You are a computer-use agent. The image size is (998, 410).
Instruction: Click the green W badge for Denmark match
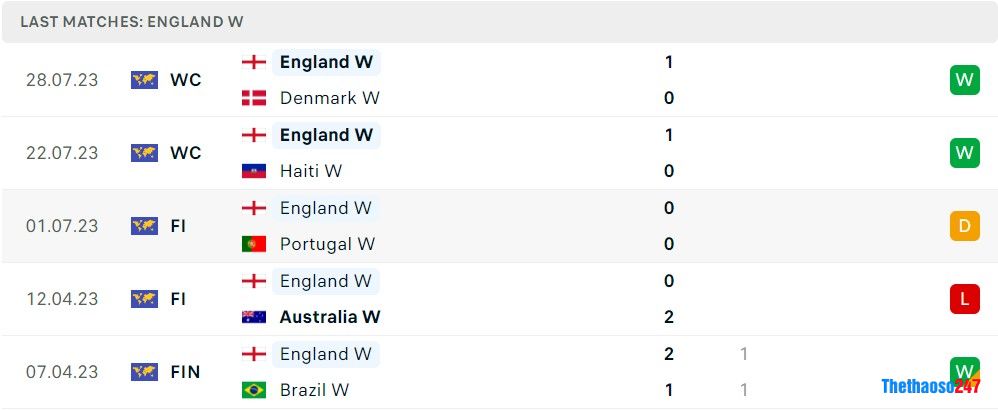[x=964, y=80]
